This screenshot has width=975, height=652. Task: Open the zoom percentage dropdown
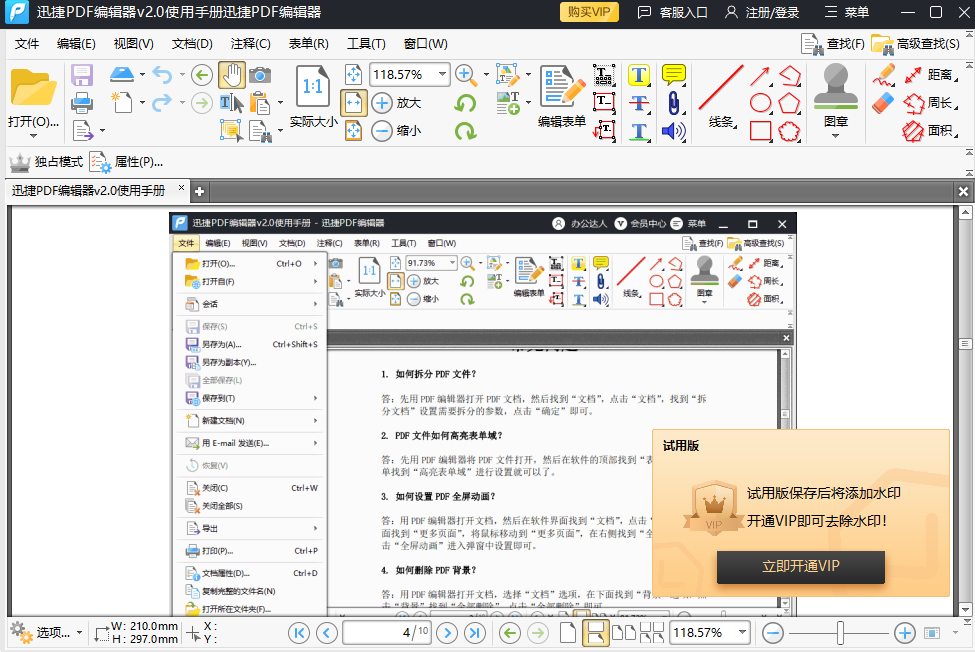pyautogui.click(x=443, y=74)
